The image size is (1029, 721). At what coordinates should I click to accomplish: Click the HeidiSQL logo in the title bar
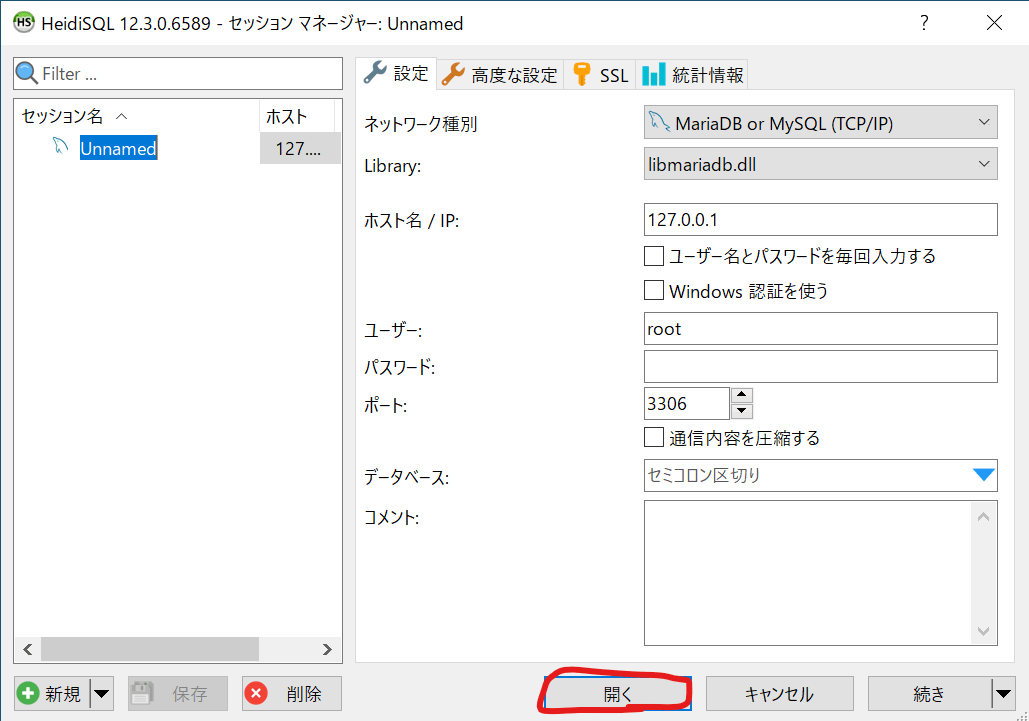(24, 22)
